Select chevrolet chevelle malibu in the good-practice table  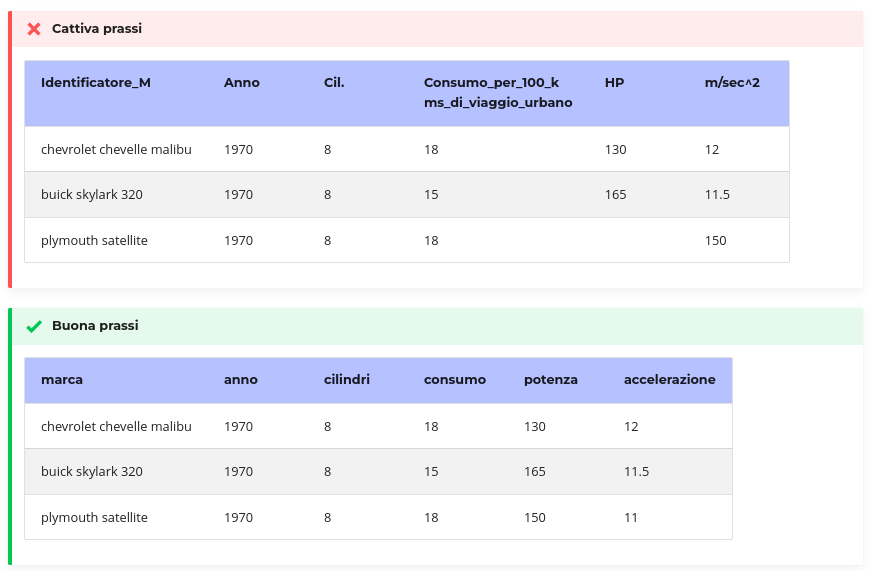116,427
